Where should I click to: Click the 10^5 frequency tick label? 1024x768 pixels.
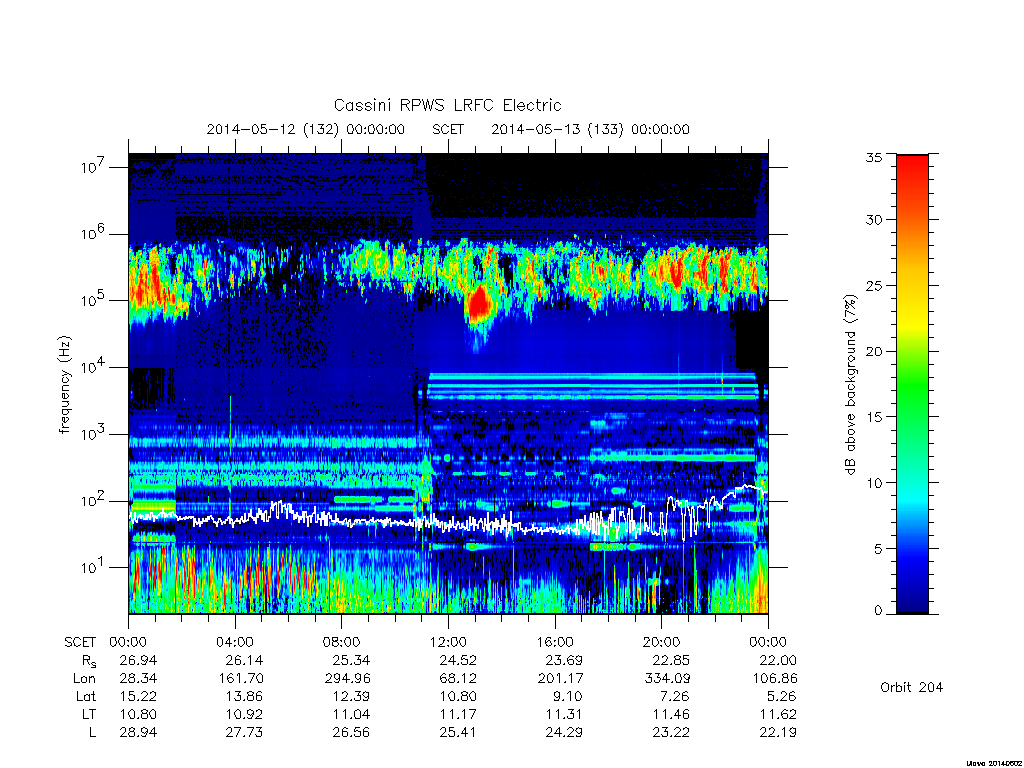pyautogui.click(x=93, y=300)
